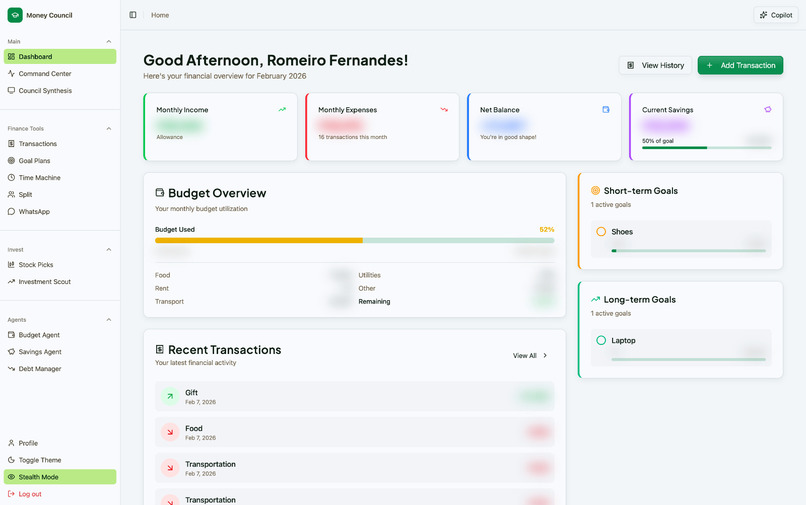The image size is (806, 505).
Task: Click the Food transaction expense arrow icon
Action: coord(170,432)
